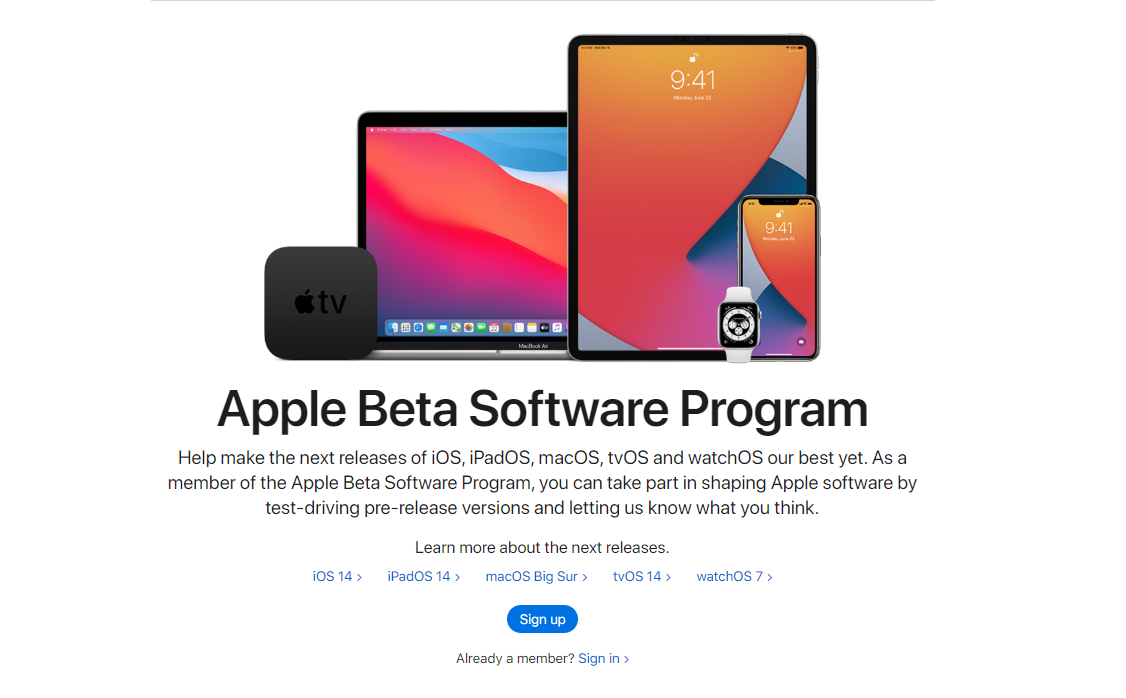Click the padlock icon on iPad screen

click(694, 57)
